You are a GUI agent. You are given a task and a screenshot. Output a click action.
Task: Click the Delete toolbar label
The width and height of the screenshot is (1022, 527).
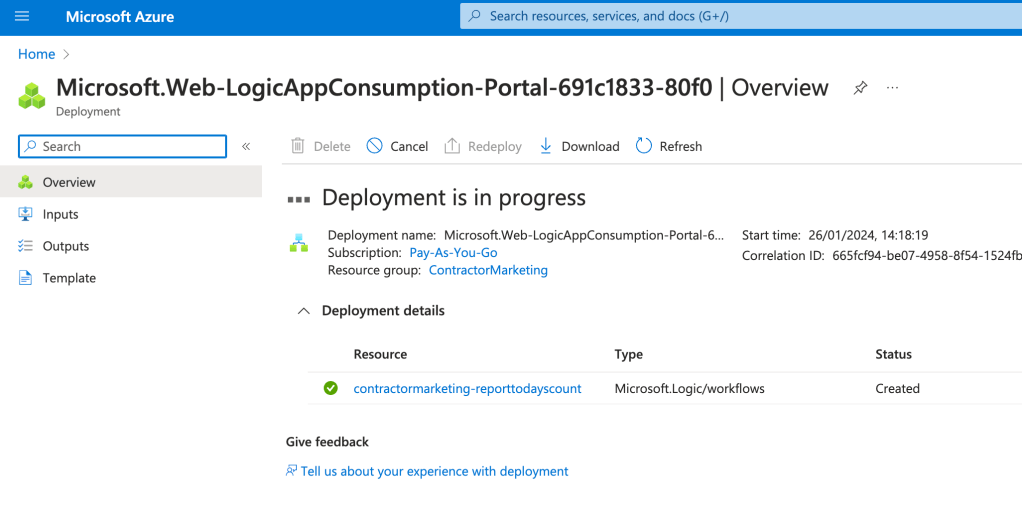tap(332, 147)
